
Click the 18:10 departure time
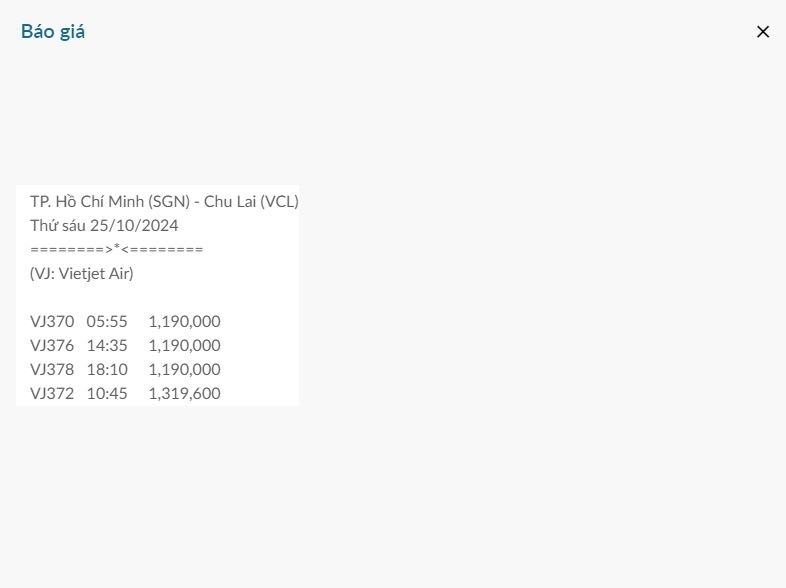pos(107,369)
